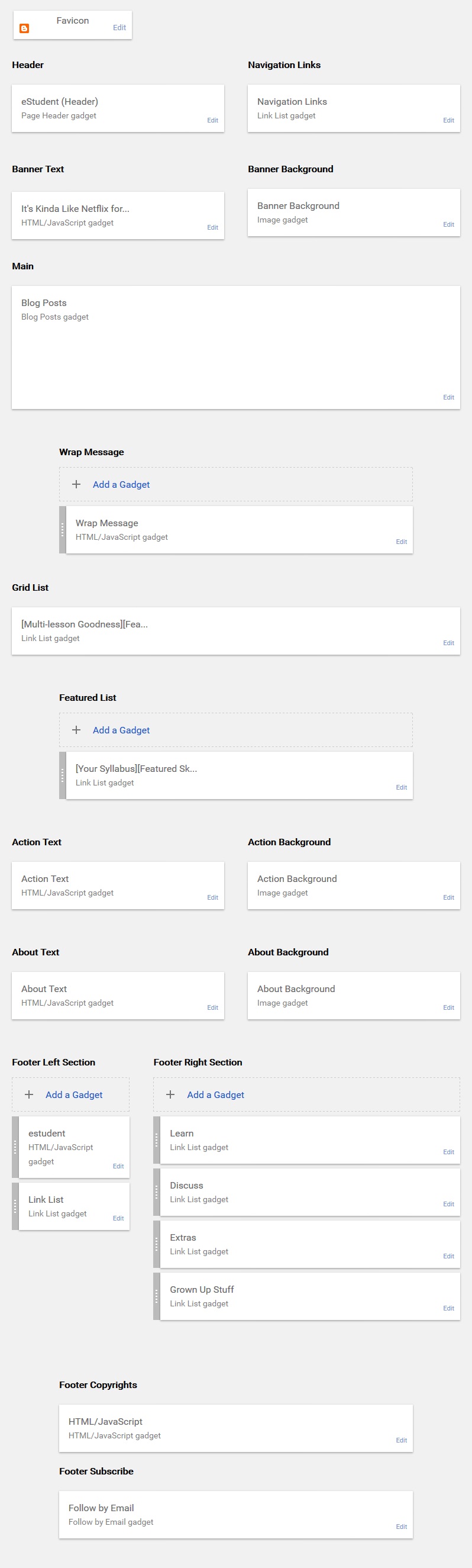
Task: Click plus icon in Footer Right Section
Action: point(170,1094)
